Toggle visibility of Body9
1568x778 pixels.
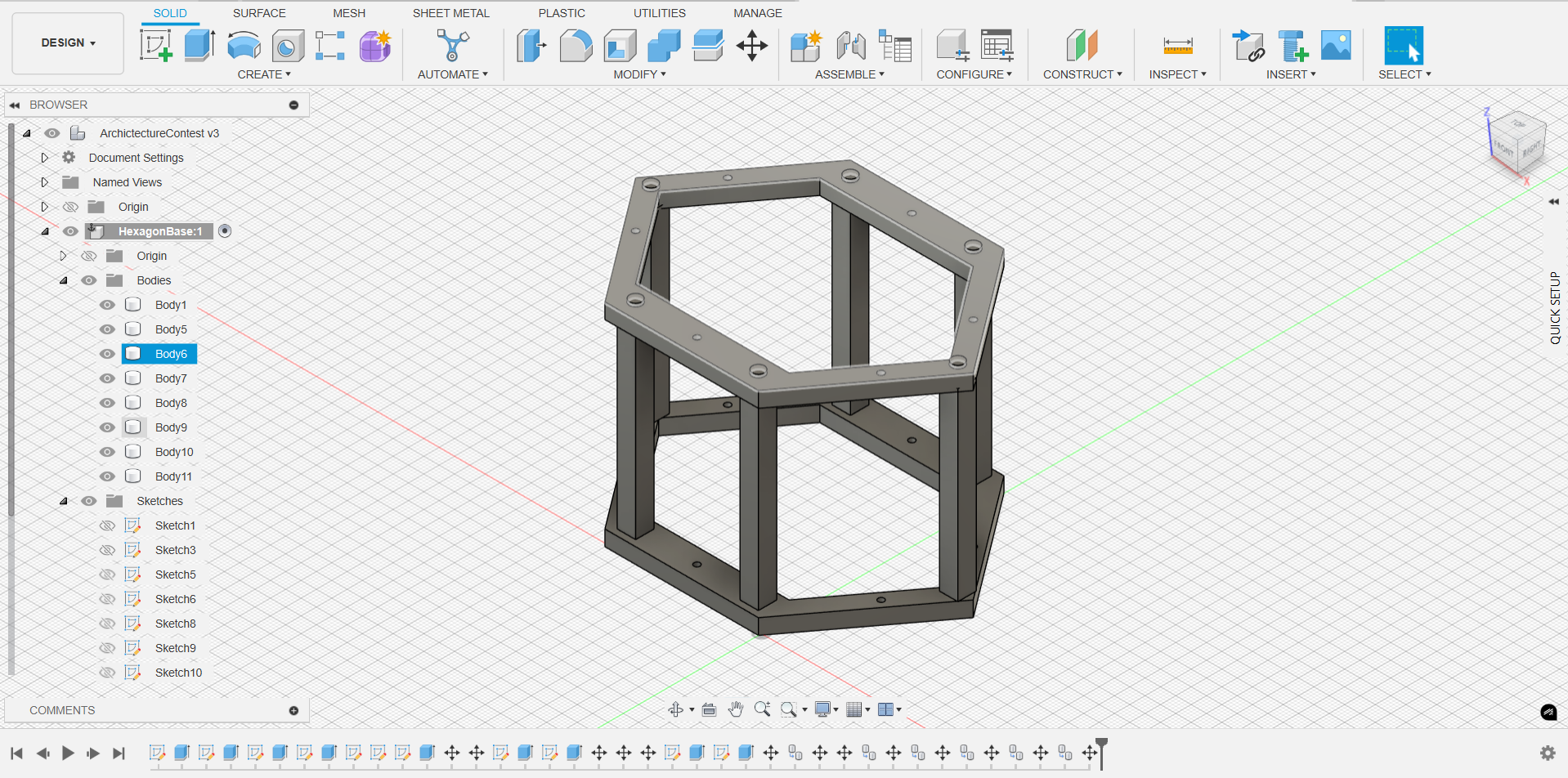tap(107, 427)
